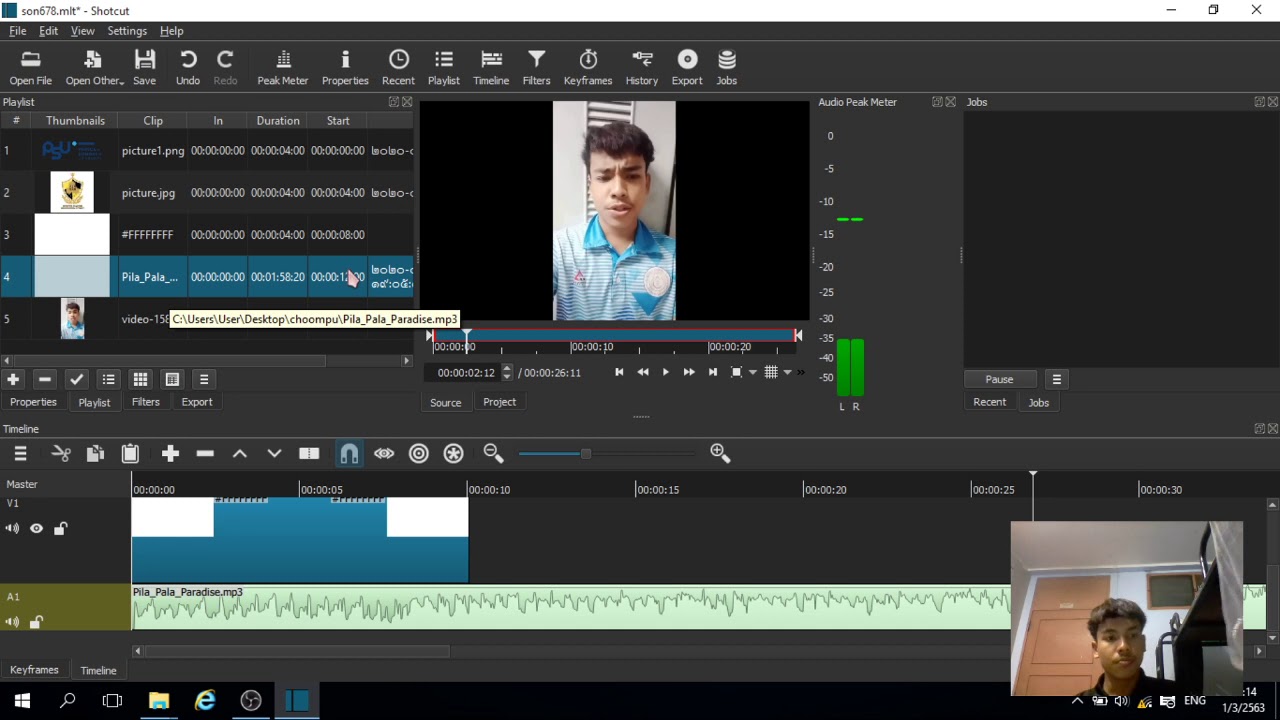Toggle ripple trim and drop
Screen dimensions: 1280x720
coord(419,454)
